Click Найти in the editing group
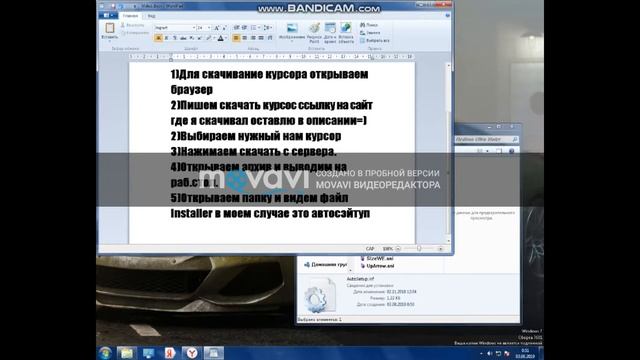 point(369,25)
